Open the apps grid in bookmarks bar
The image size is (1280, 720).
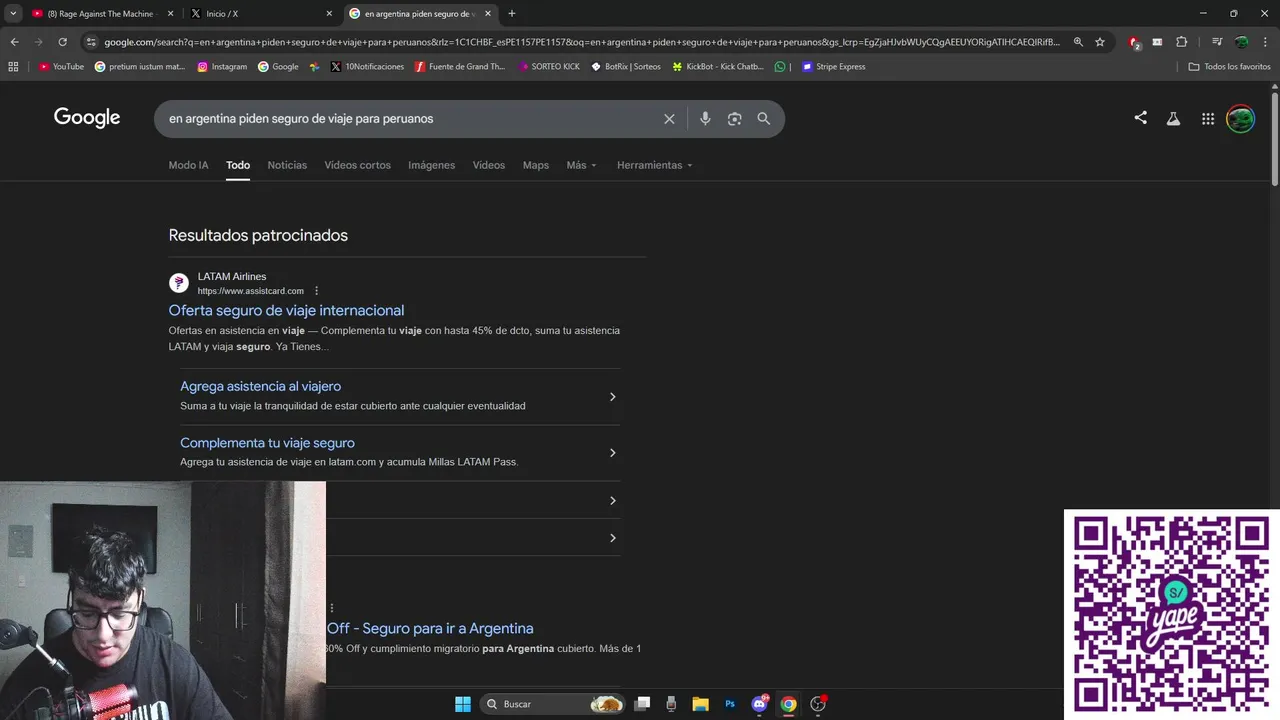13,67
